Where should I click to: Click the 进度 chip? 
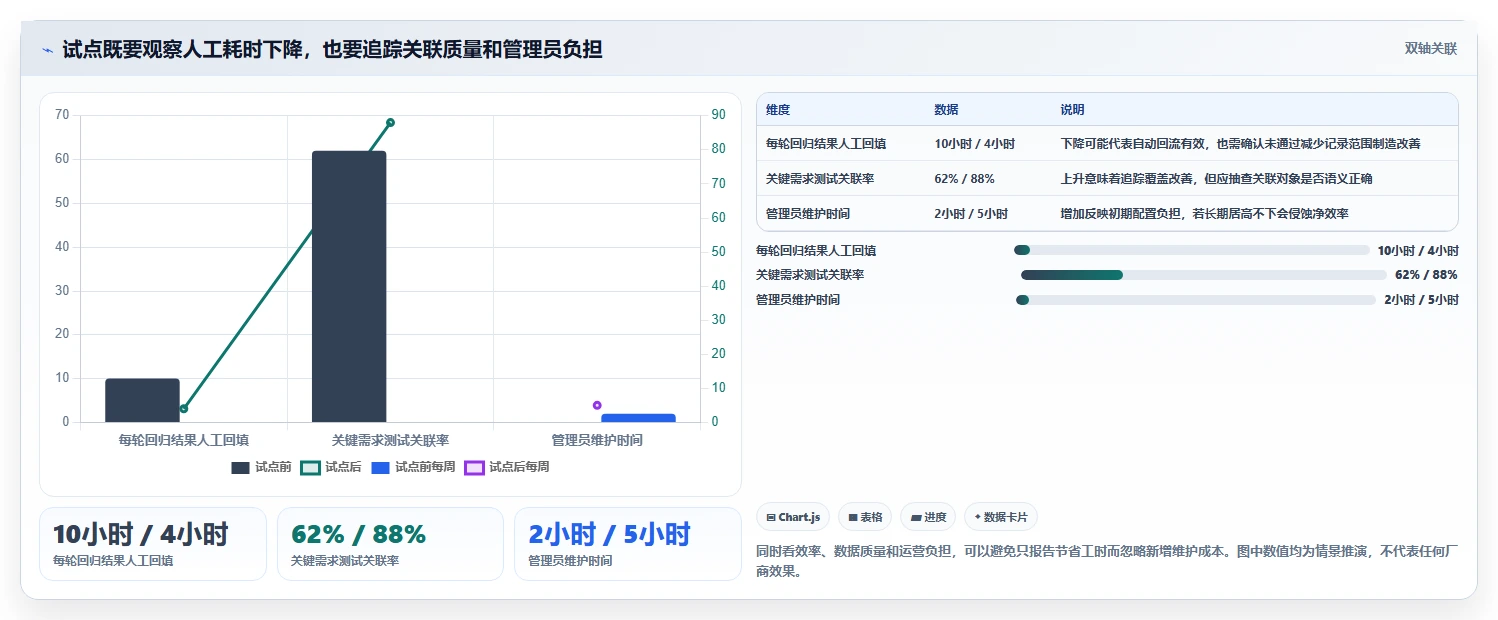coord(928,517)
